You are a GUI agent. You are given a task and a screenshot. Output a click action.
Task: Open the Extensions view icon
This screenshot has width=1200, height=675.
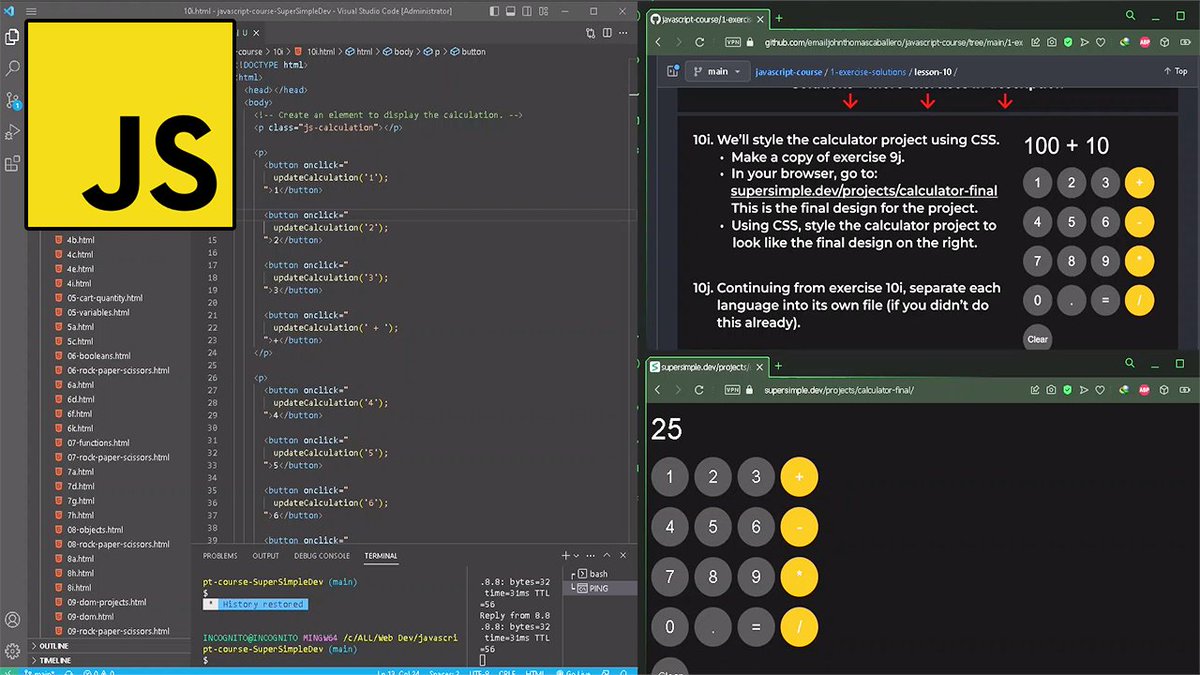coord(13,164)
